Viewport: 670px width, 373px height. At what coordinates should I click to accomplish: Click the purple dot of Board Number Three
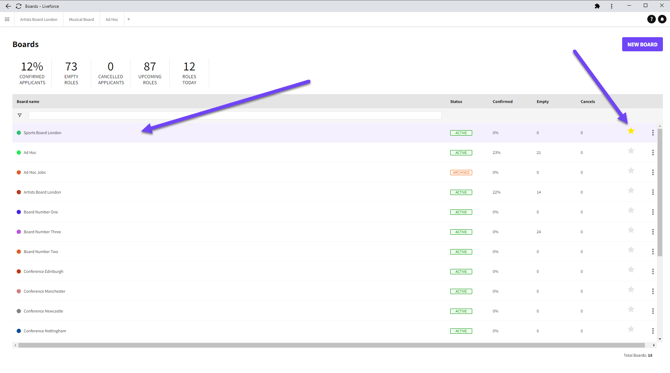[x=19, y=232]
